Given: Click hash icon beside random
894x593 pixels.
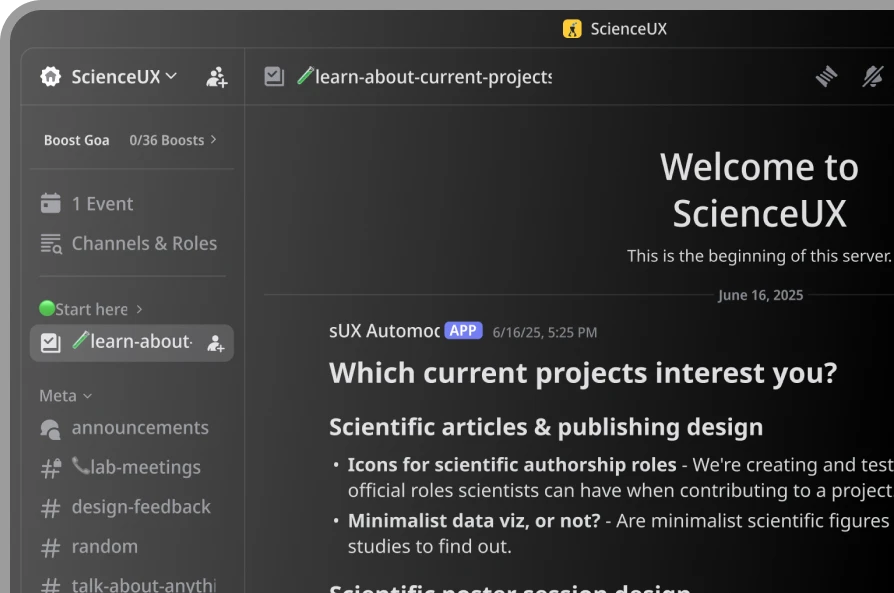Looking at the screenshot, I should coord(51,548).
